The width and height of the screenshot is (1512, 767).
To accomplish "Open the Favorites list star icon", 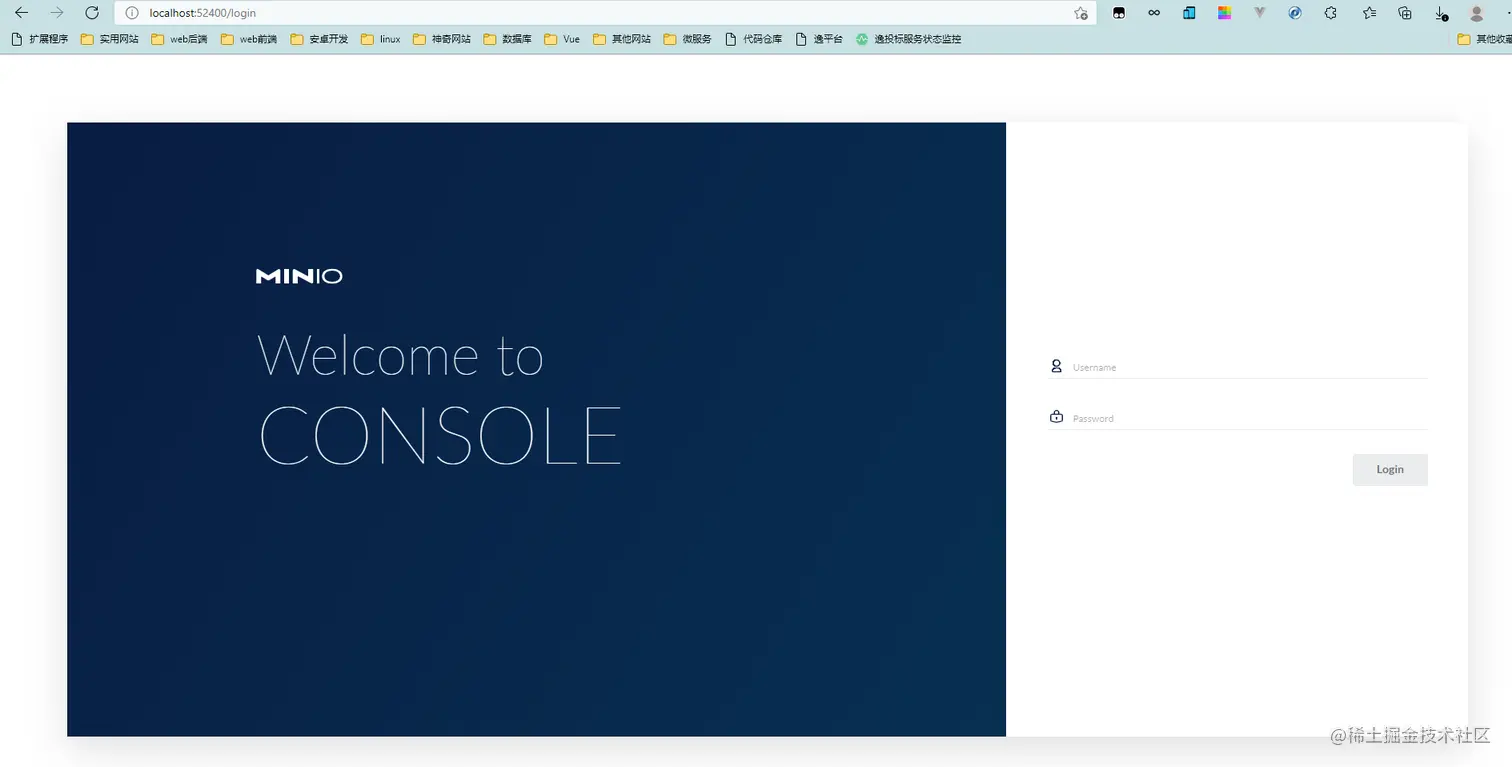I will (x=1369, y=13).
